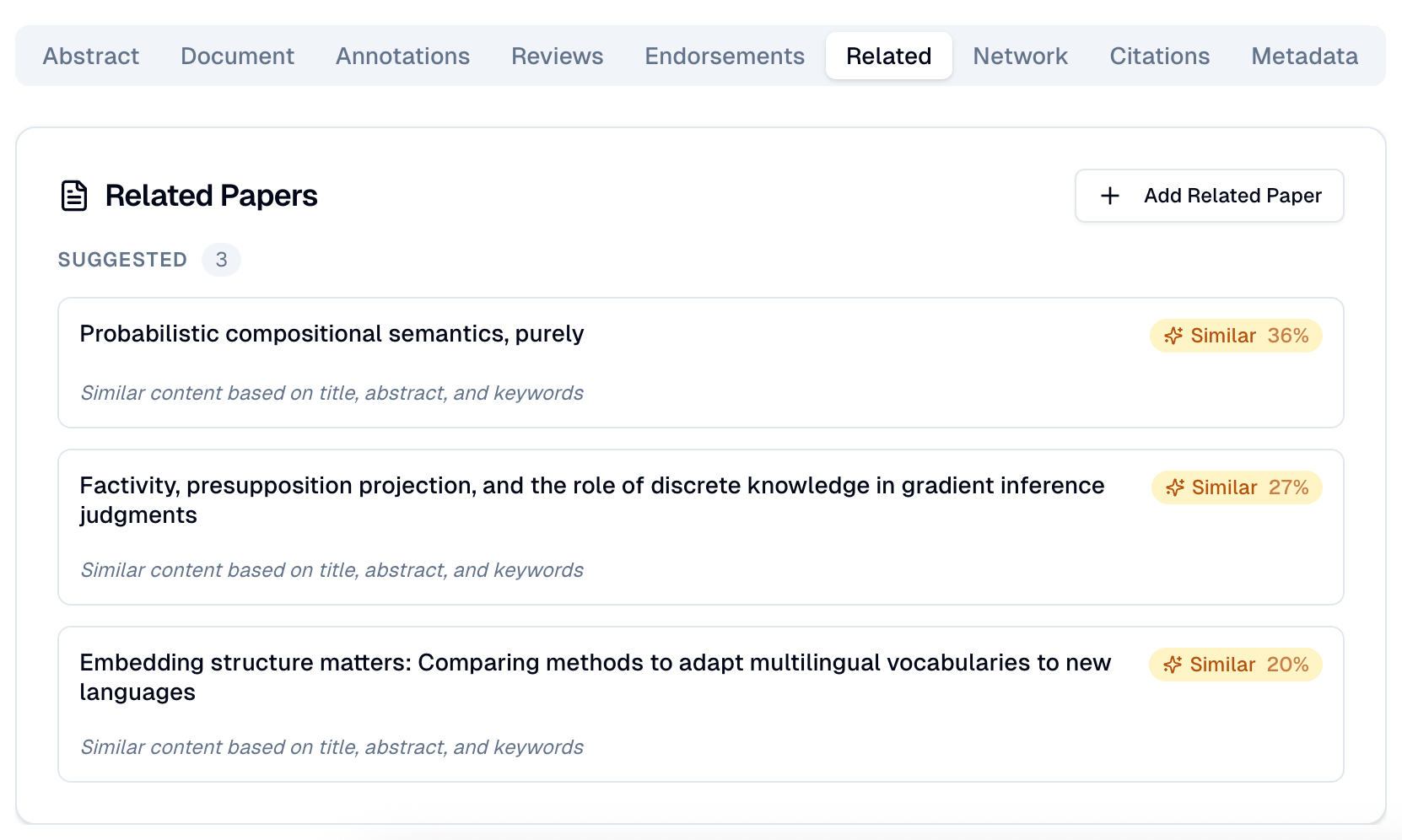Click the Suggested count badge showing 3

pos(221,260)
